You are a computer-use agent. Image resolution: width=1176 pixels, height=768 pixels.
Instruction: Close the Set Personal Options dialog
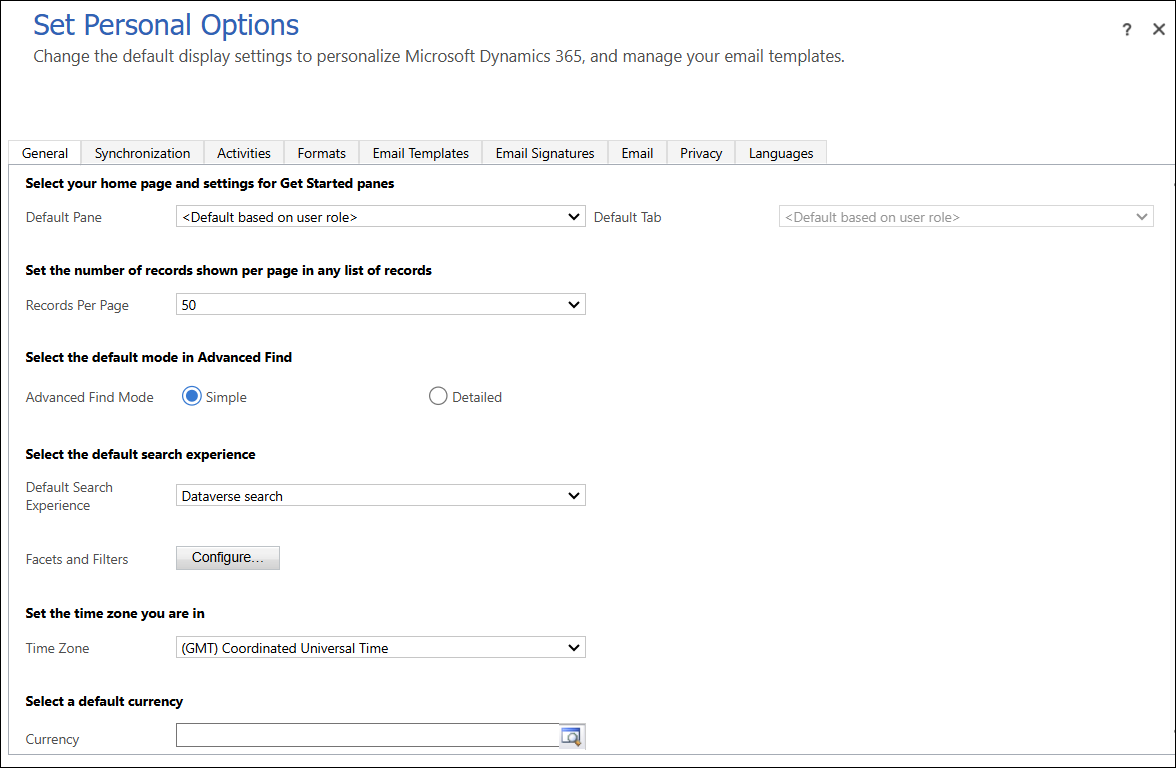(x=1159, y=30)
